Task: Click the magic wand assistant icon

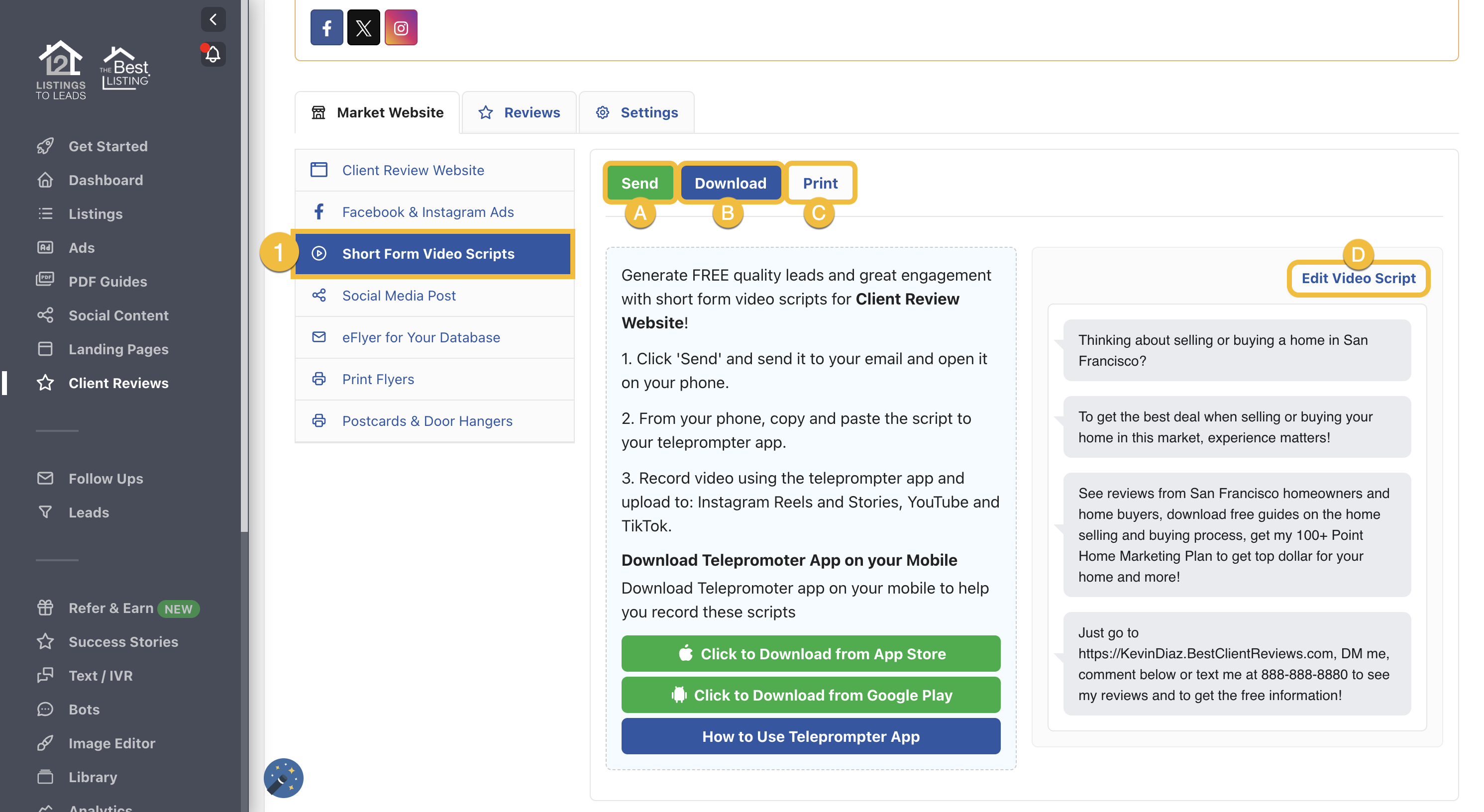Action: click(x=284, y=778)
